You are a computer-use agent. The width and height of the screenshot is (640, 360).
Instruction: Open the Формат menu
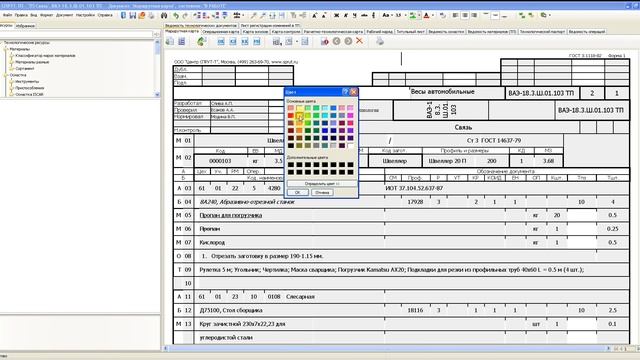pyautogui.click(x=47, y=15)
